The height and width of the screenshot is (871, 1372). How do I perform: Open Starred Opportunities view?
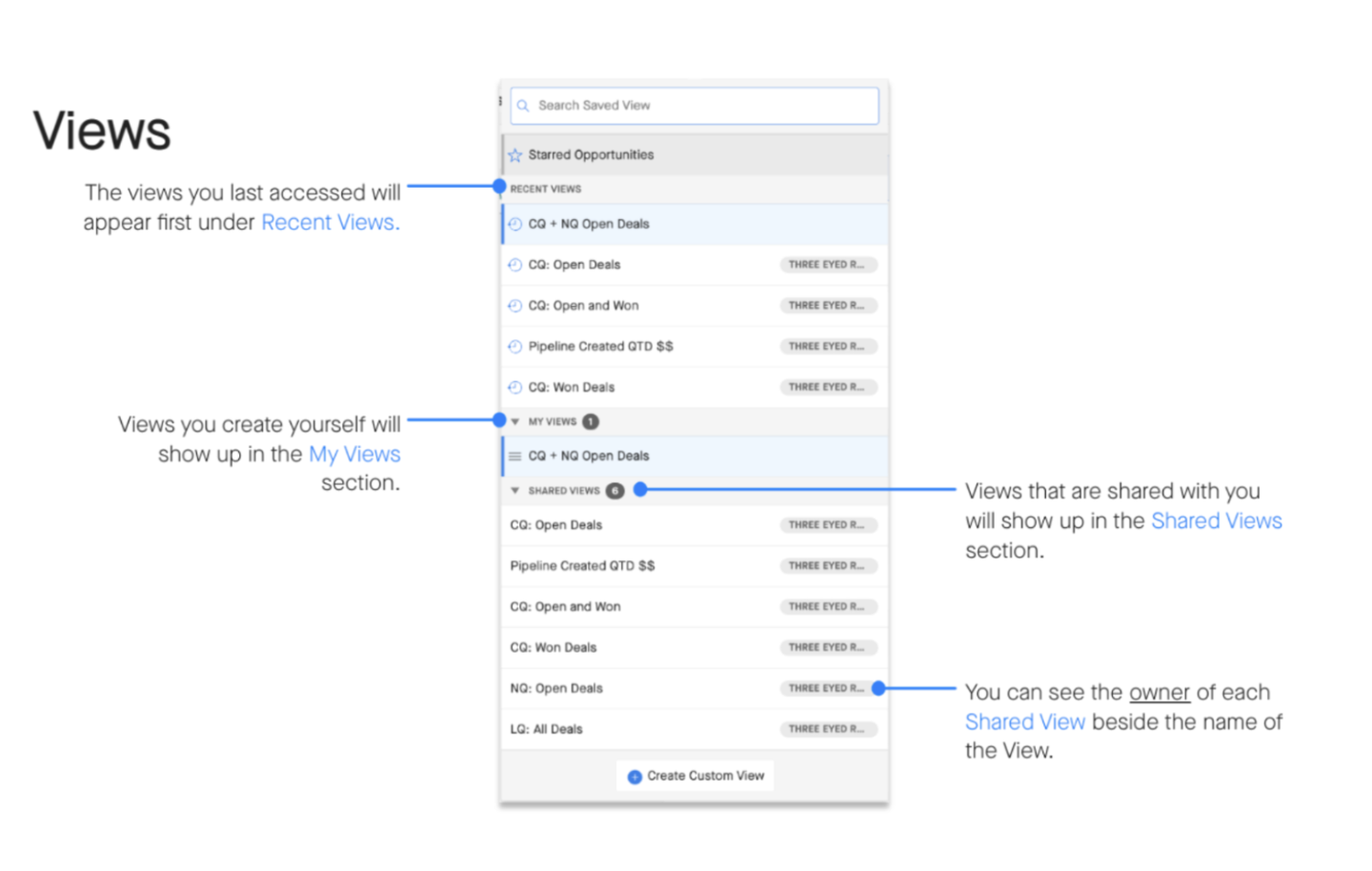tap(695, 154)
